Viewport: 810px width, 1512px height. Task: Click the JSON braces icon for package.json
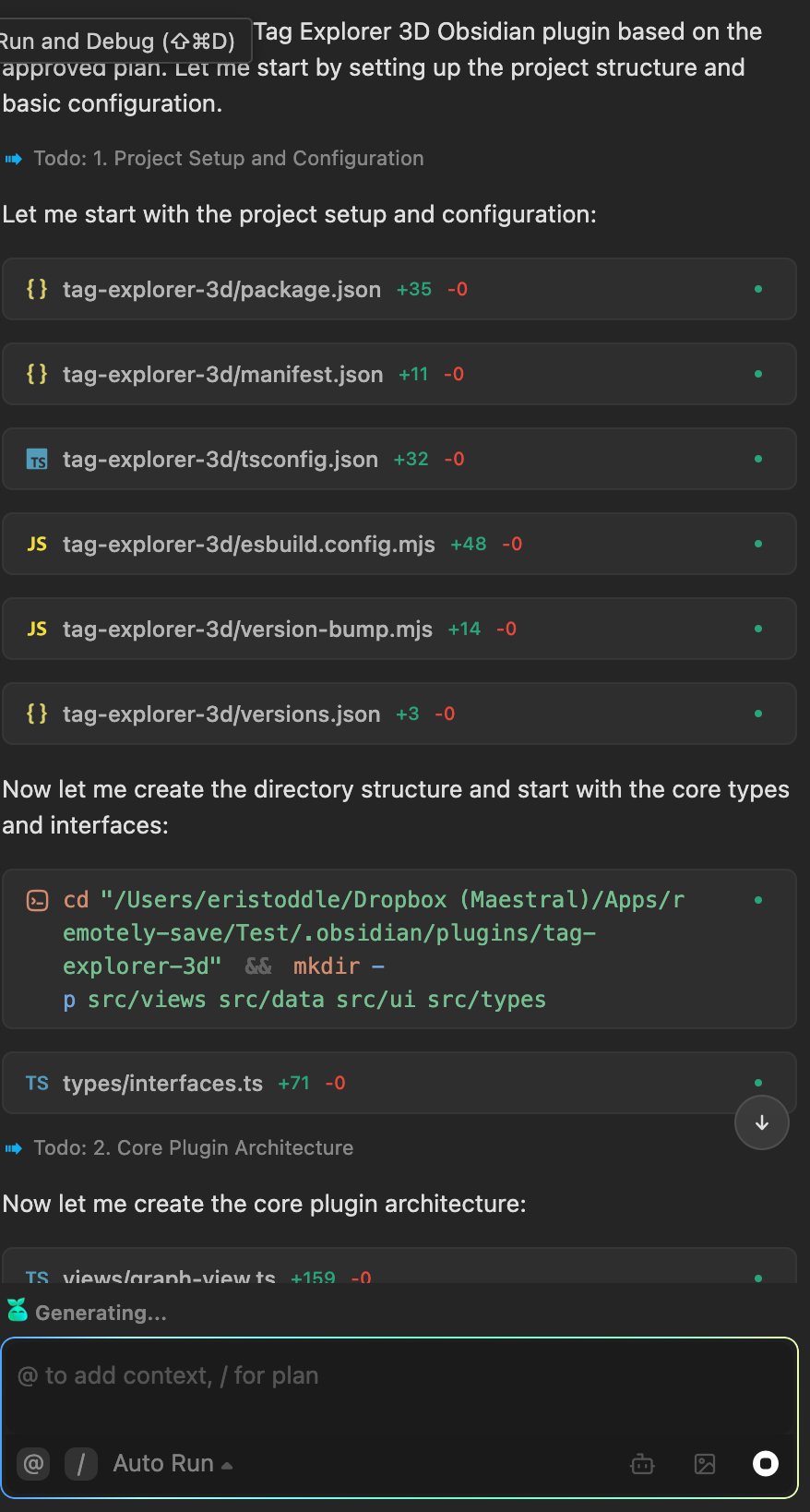37,289
